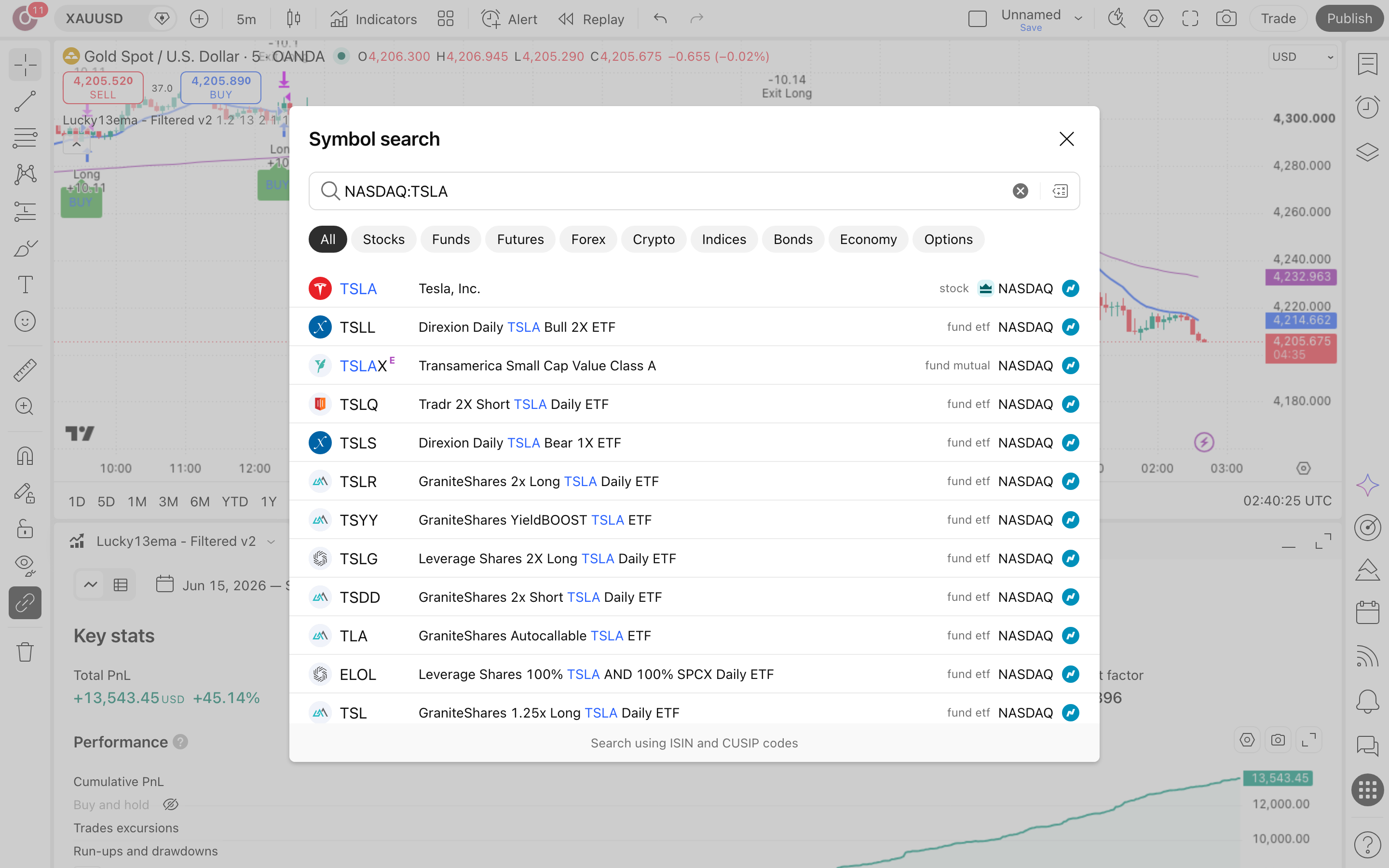Screen dimensions: 1389x868
Task: Filter results by Stocks tab
Action: pyautogui.click(x=383, y=239)
